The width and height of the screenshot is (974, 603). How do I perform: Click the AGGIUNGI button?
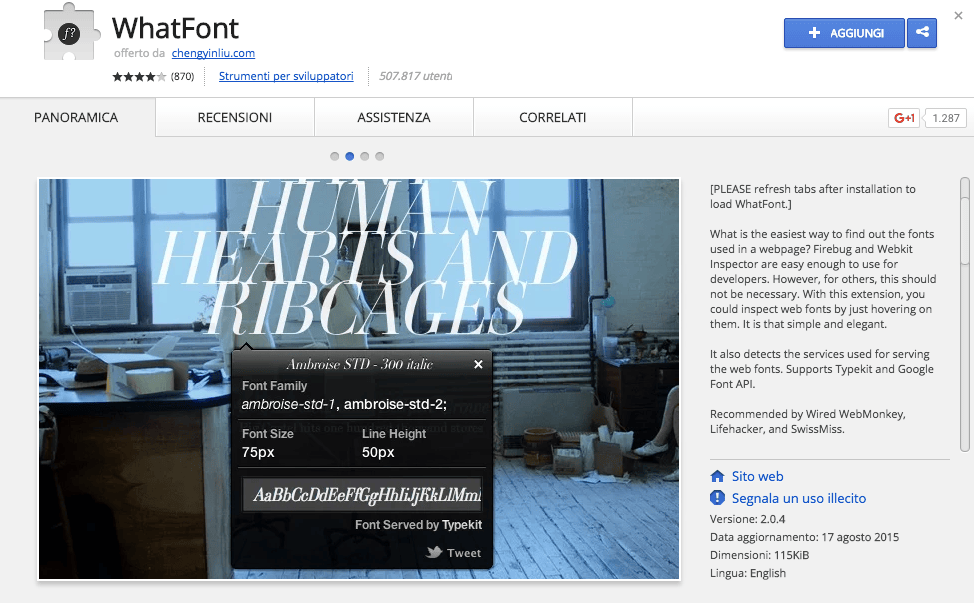click(844, 33)
